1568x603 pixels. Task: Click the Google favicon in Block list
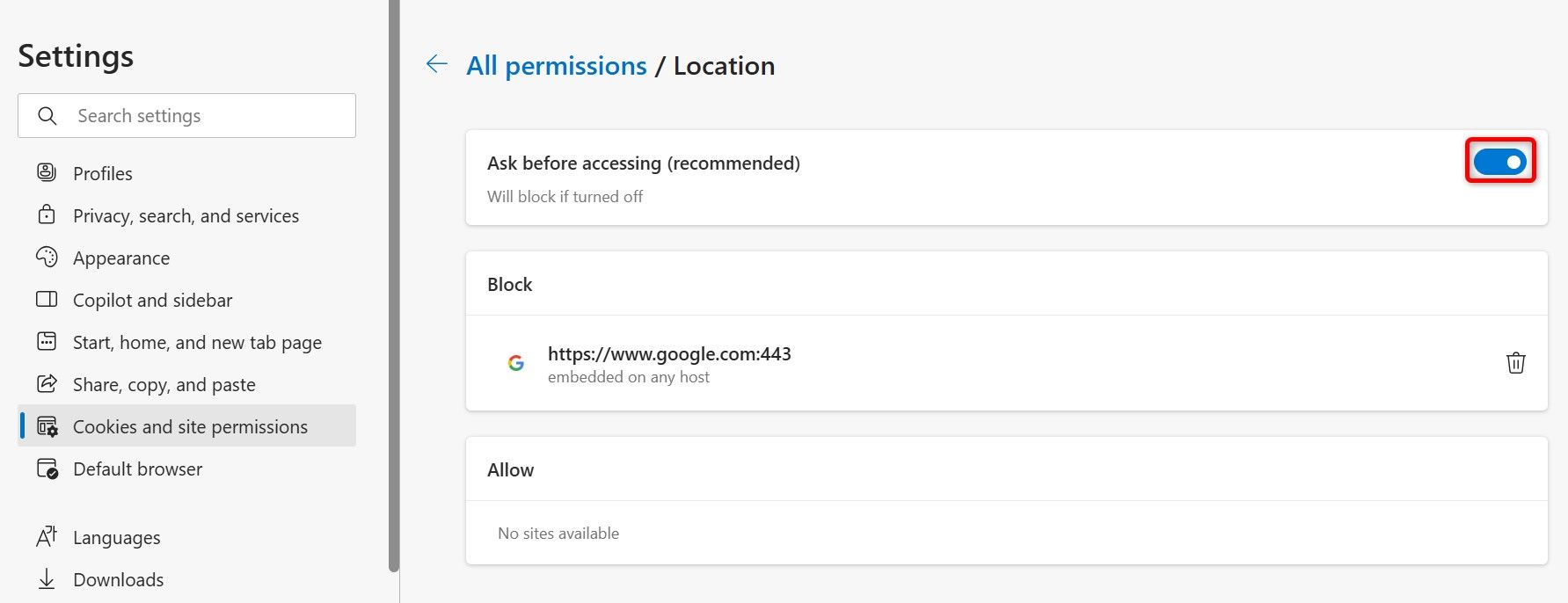(x=516, y=363)
